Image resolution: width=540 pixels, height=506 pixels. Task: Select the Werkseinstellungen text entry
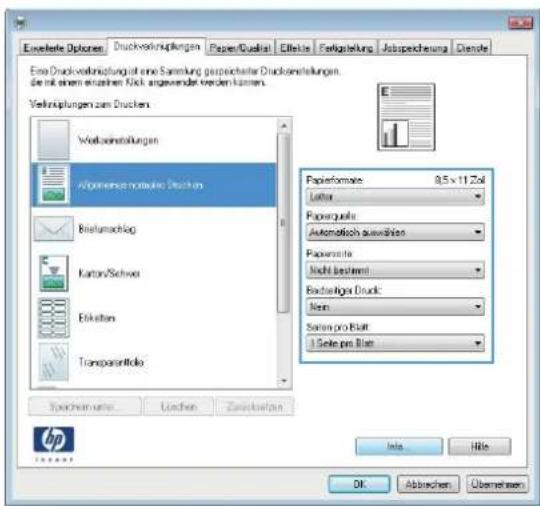point(118,140)
